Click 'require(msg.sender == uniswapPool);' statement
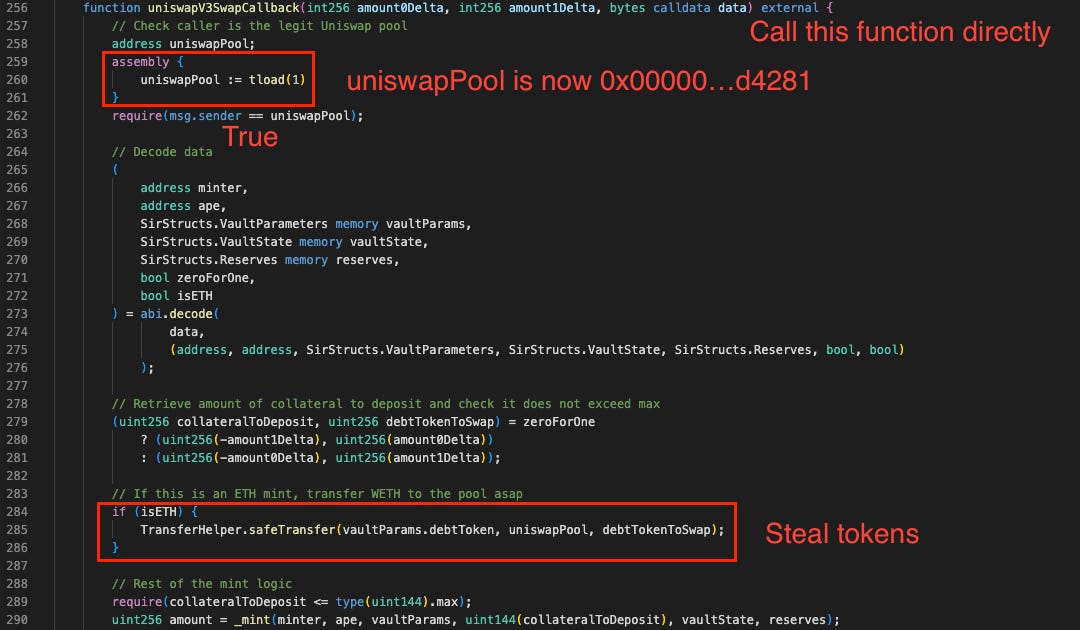 [x=238, y=116]
